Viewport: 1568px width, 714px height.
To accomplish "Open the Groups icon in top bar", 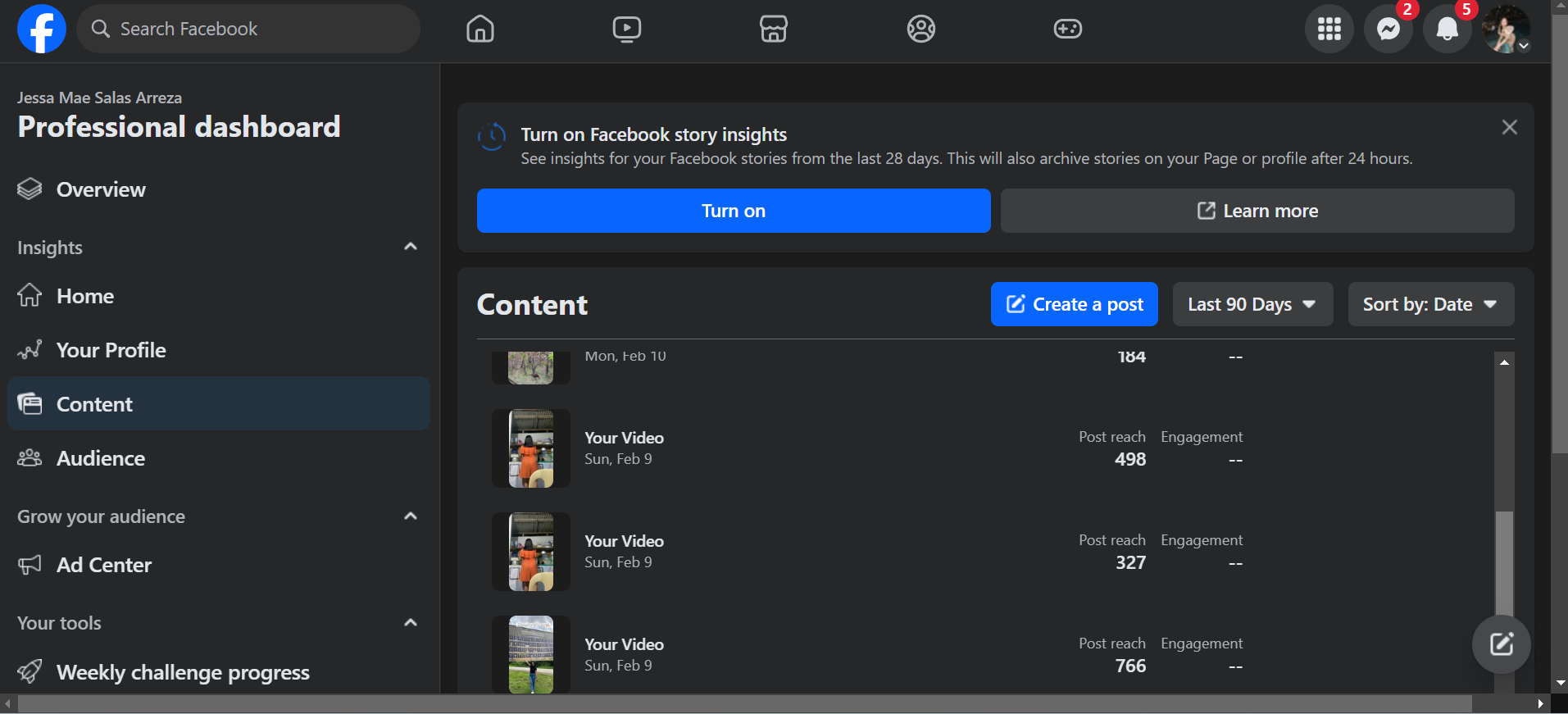I will (x=921, y=30).
